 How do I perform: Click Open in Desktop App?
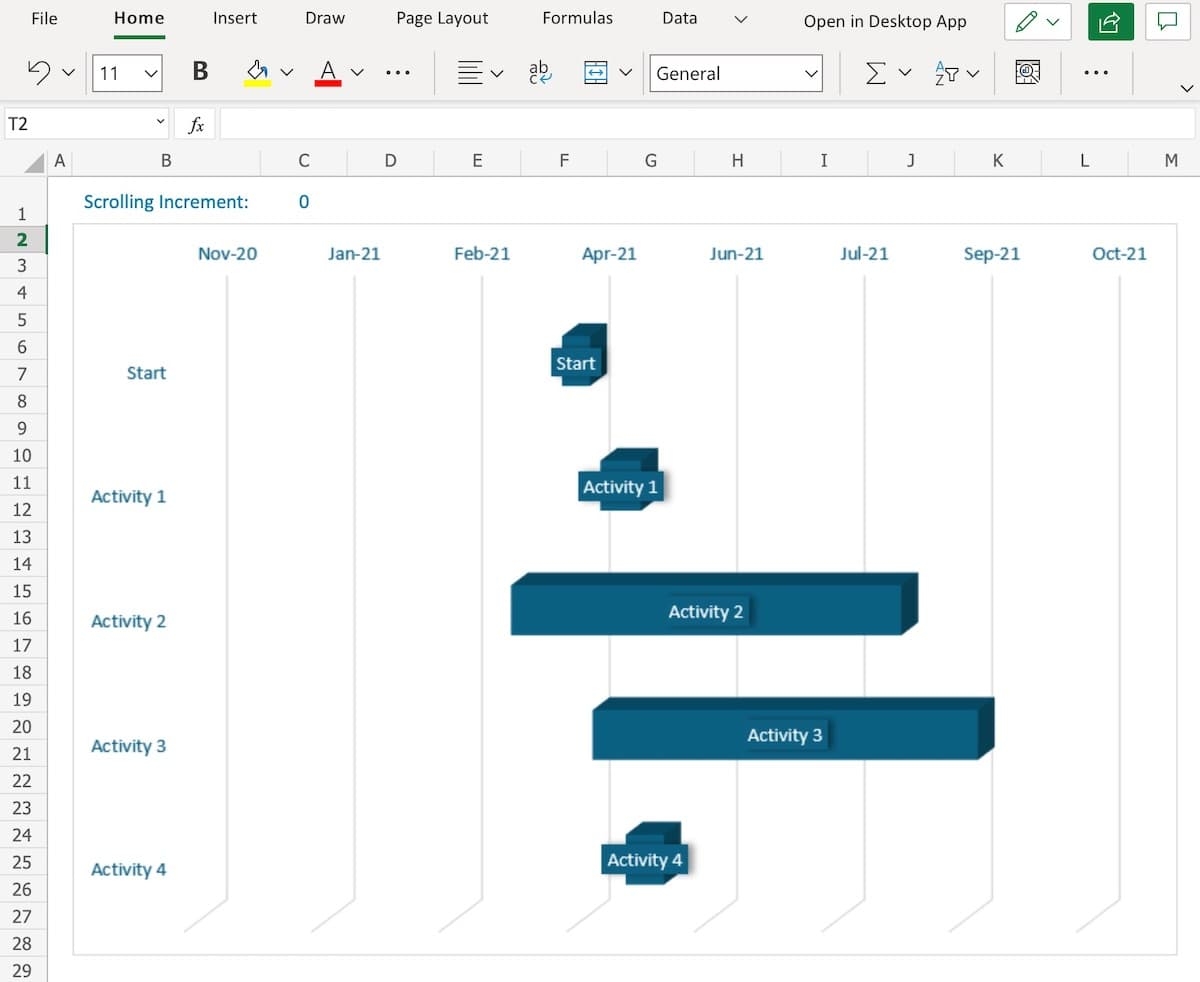click(884, 21)
